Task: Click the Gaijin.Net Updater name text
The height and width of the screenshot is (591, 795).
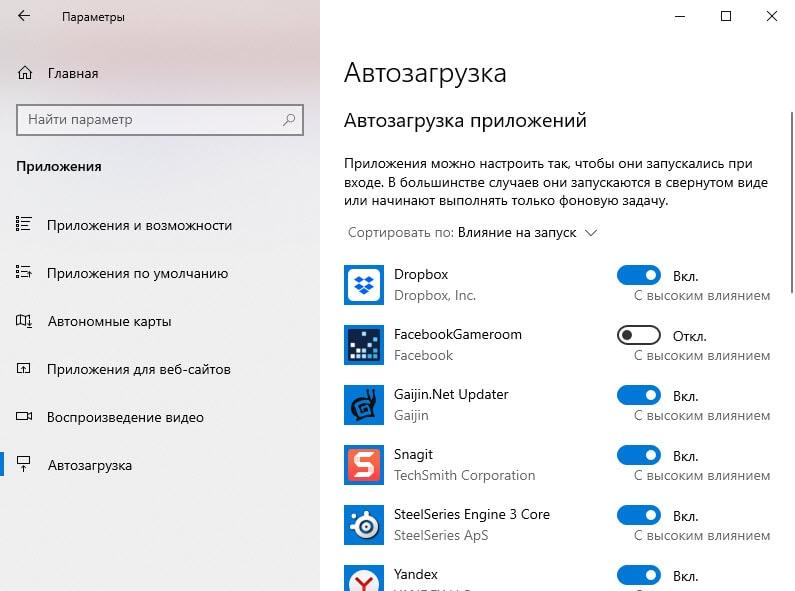Action: (451, 394)
